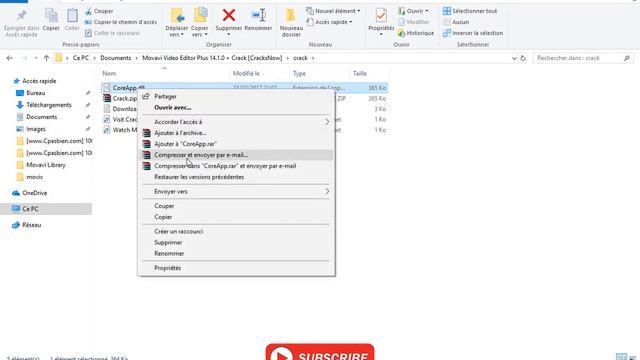Sort by the Modifié le column header

click(246, 73)
